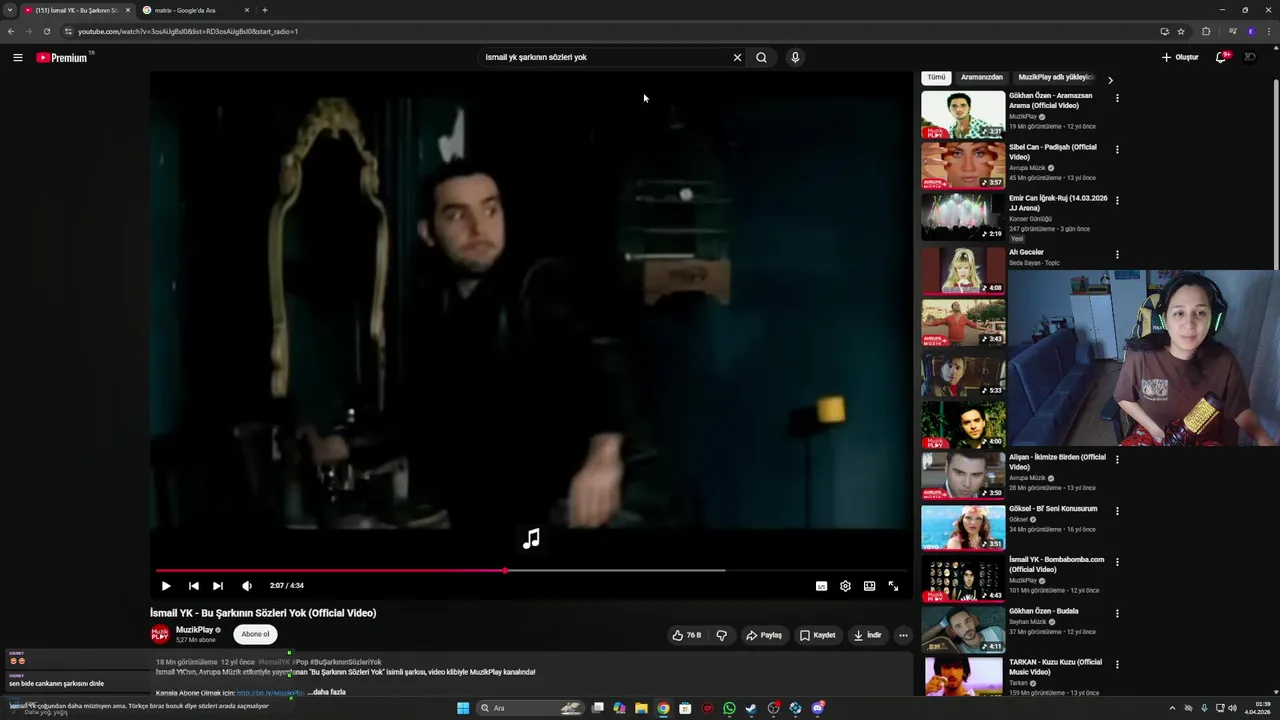Viewport: 1280px width, 720px height.
Task: Dislike the video
Action: (x=722, y=635)
